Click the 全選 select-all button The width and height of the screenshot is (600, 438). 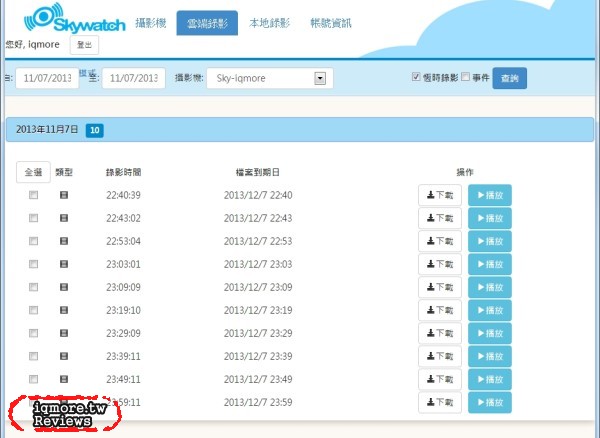tap(33, 172)
